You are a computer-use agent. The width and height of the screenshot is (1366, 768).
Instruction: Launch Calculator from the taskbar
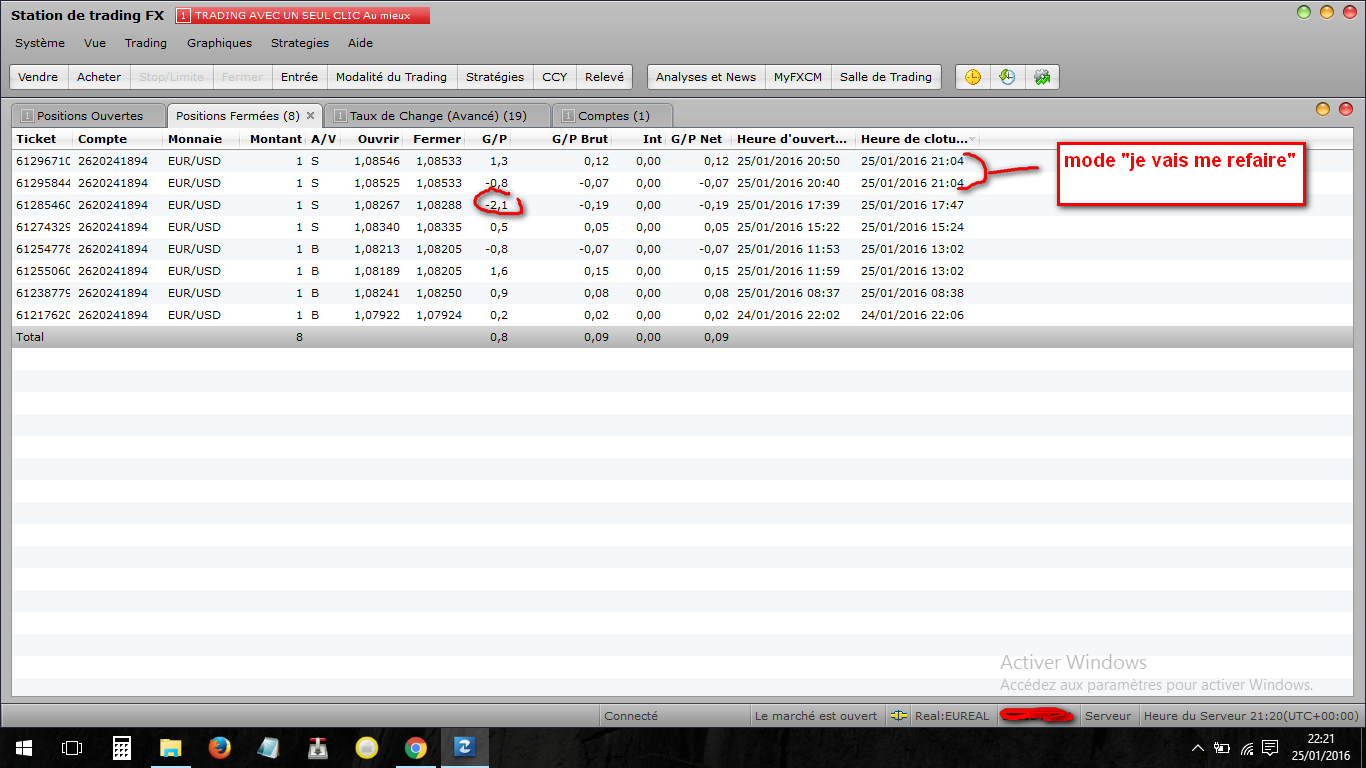pos(122,748)
